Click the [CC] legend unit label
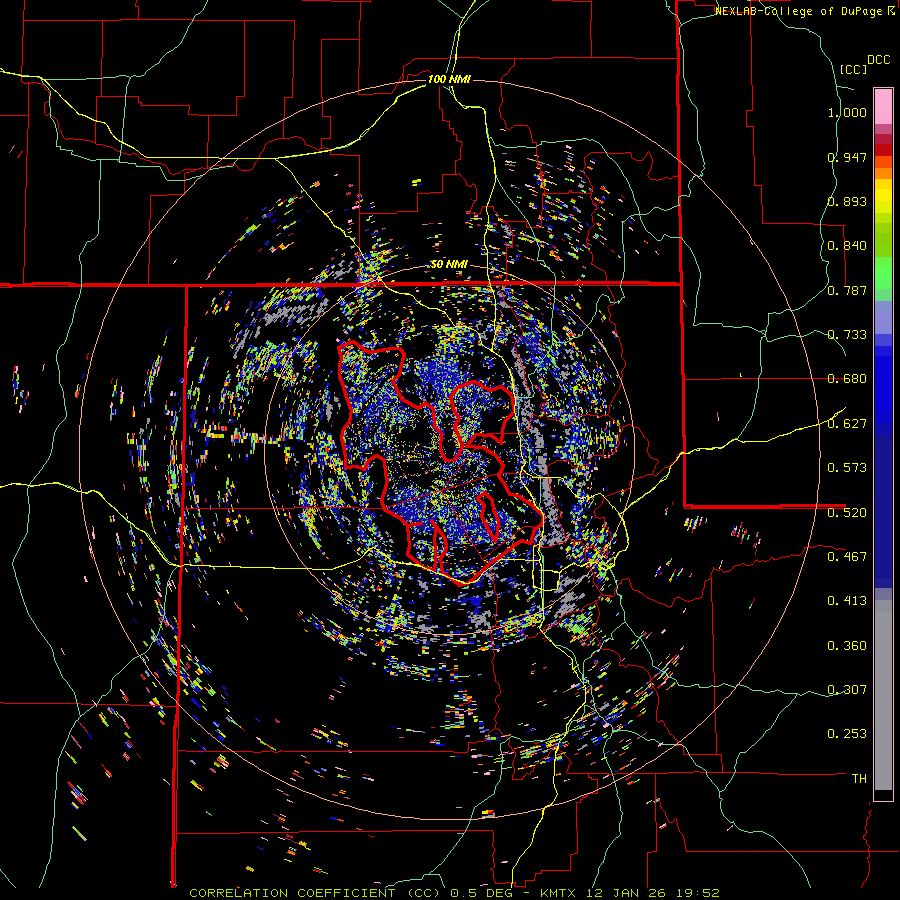The width and height of the screenshot is (900, 900). coord(853,69)
